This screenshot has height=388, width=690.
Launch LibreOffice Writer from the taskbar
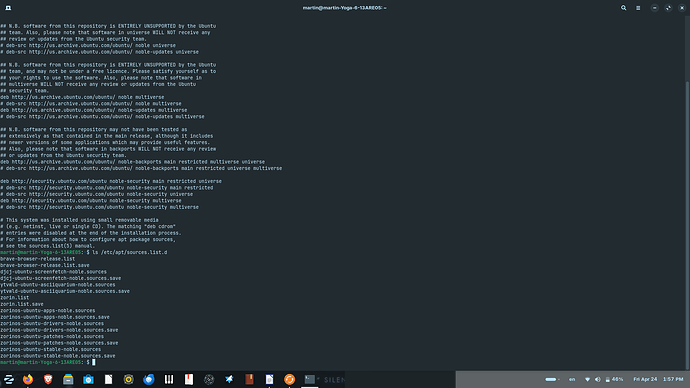pyautogui.click(x=269, y=379)
